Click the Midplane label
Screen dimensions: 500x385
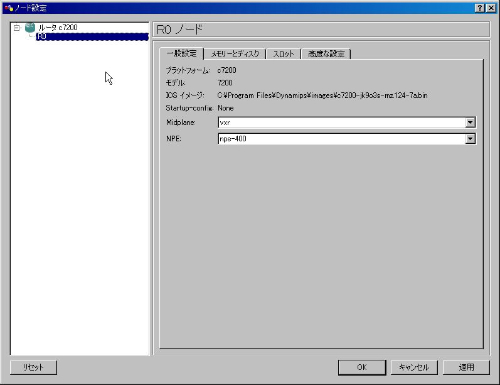pos(180,122)
